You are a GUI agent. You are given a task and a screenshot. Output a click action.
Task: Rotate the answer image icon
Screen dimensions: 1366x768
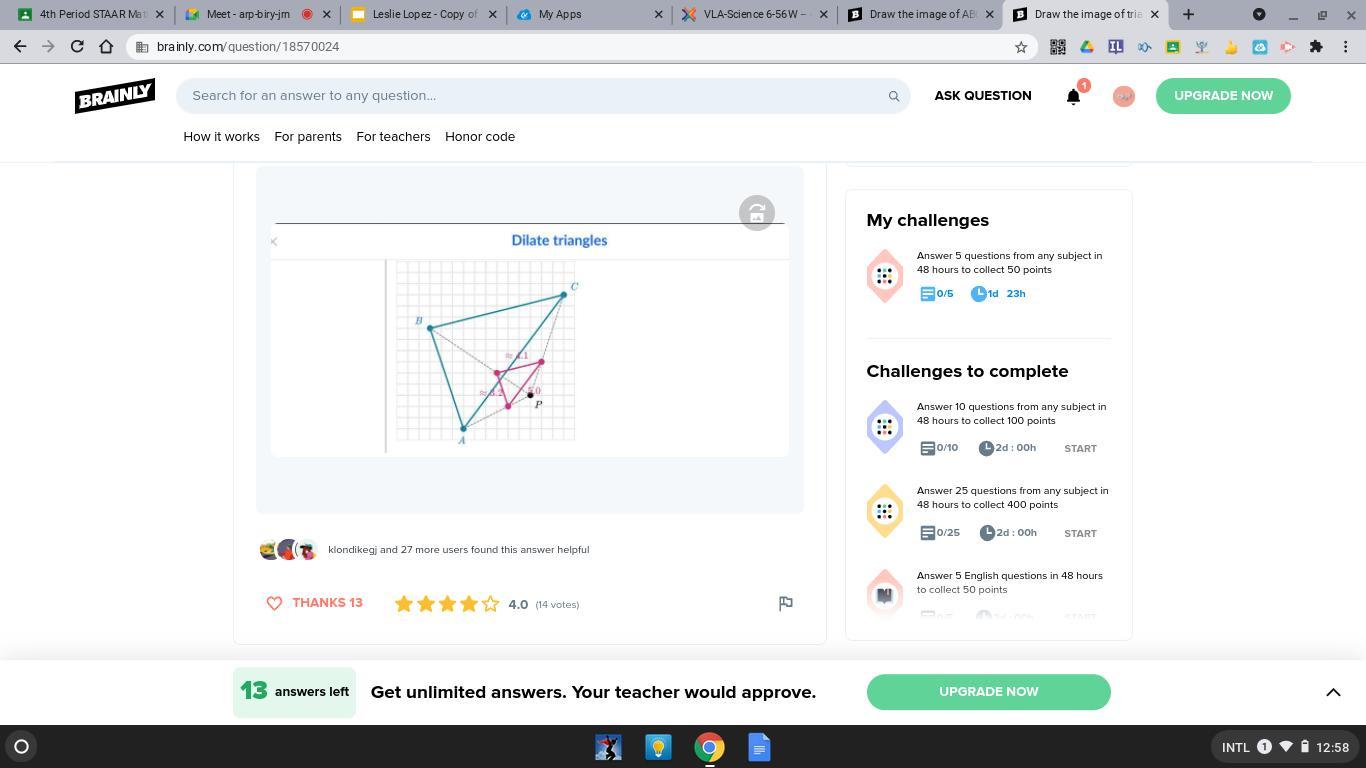pyautogui.click(x=757, y=213)
